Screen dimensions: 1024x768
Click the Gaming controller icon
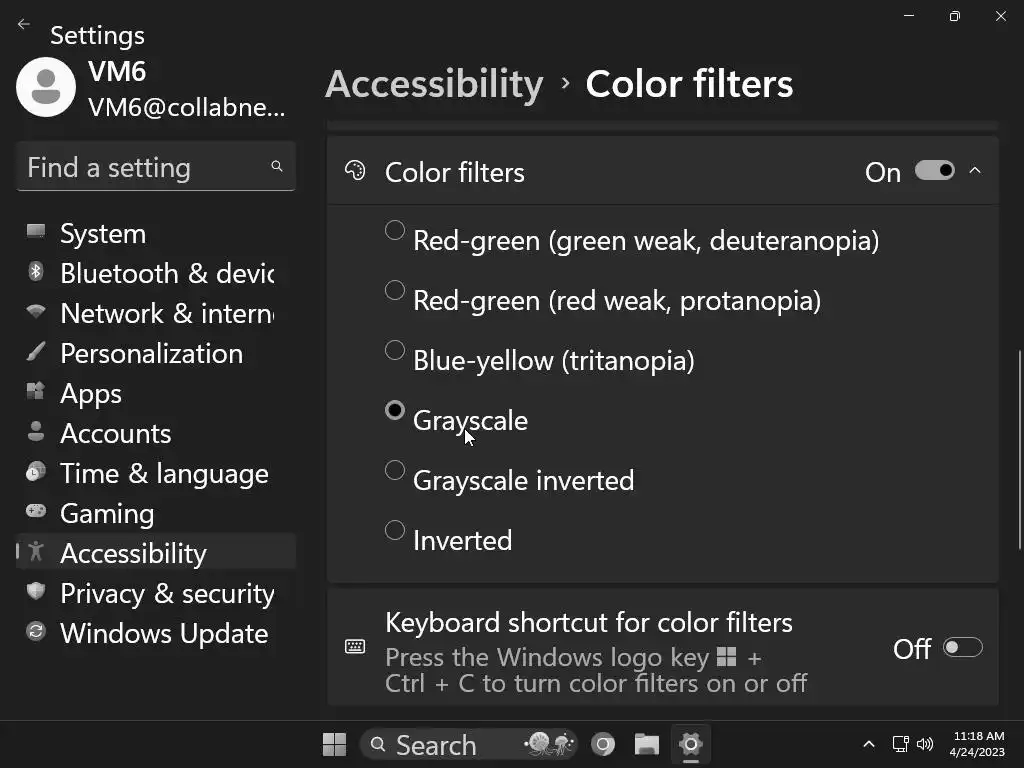[x=36, y=512]
